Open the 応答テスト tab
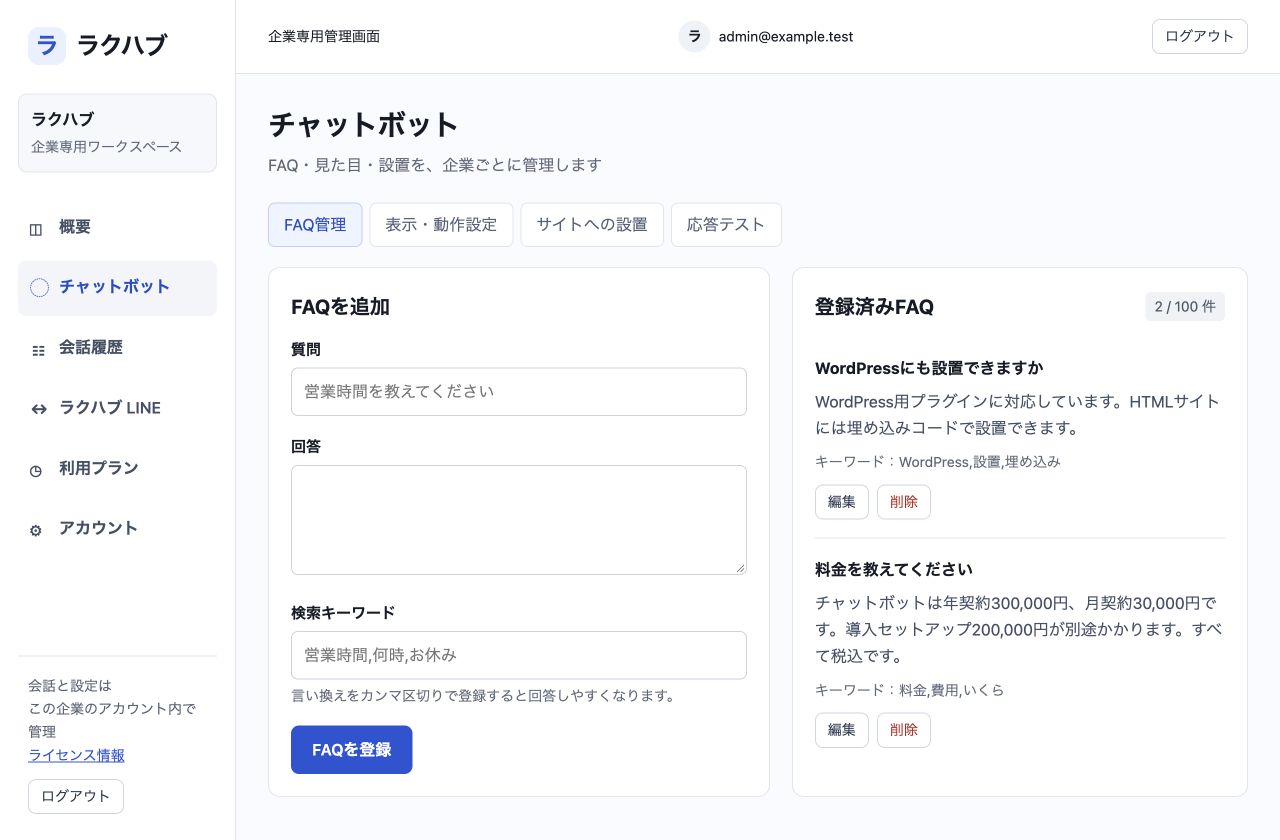This screenshot has height=840, width=1280. coord(726,225)
